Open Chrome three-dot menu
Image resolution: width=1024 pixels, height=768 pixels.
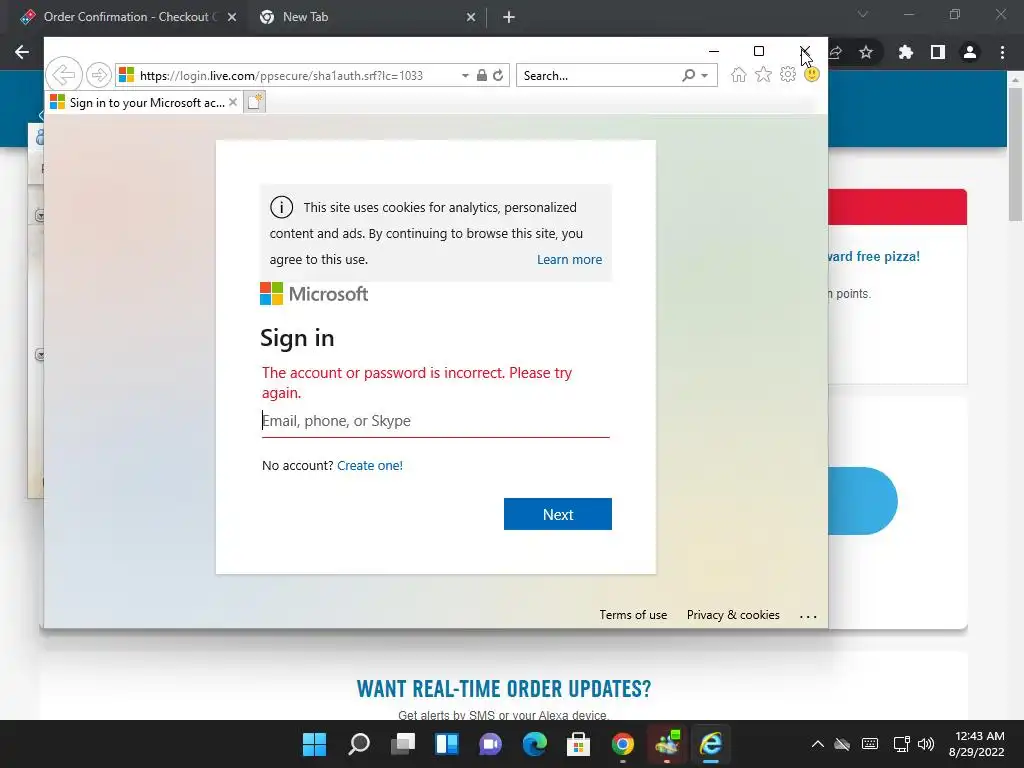1002,52
